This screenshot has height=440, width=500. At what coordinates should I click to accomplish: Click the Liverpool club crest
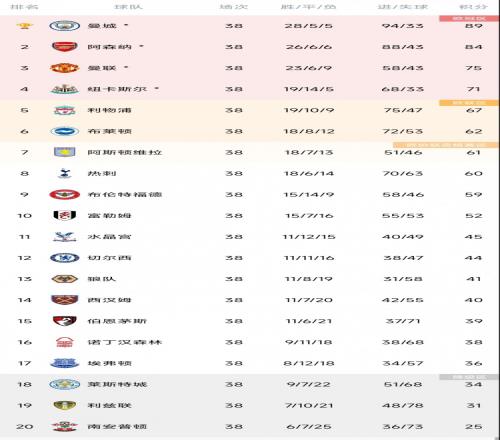pos(64,110)
